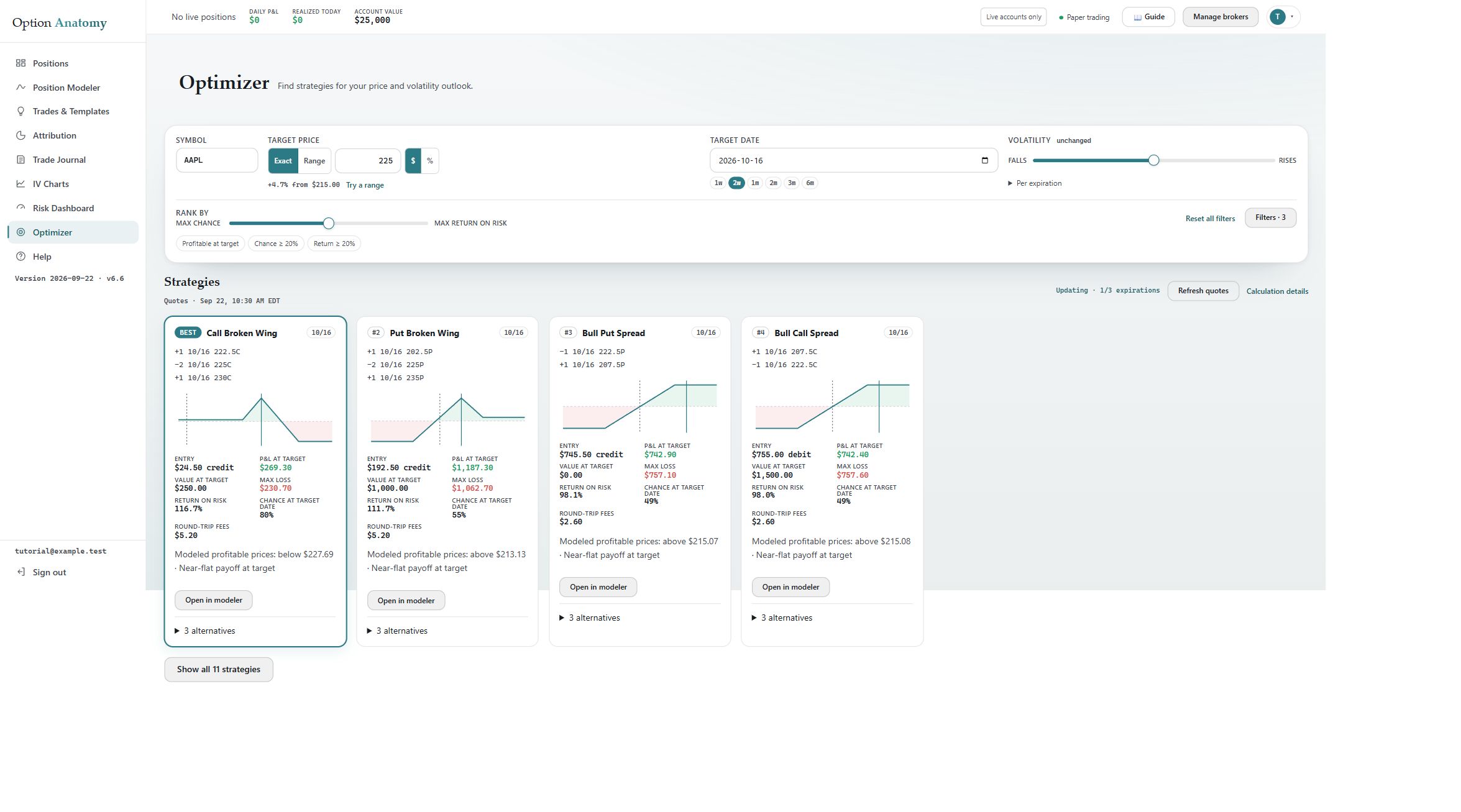Image resolution: width=1461 pixels, height=812 pixels.
Task: Switch target price unit to percent
Action: pyautogui.click(x=430, y=161)
